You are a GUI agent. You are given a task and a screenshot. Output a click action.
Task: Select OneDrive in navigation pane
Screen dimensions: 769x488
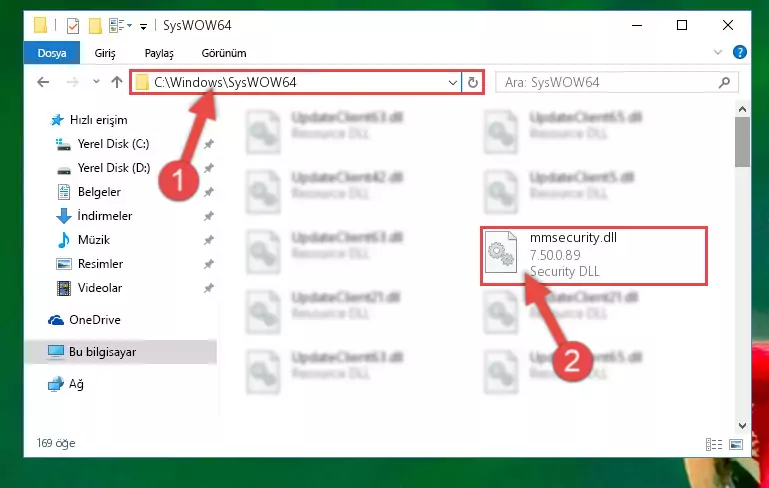(84, 320)
